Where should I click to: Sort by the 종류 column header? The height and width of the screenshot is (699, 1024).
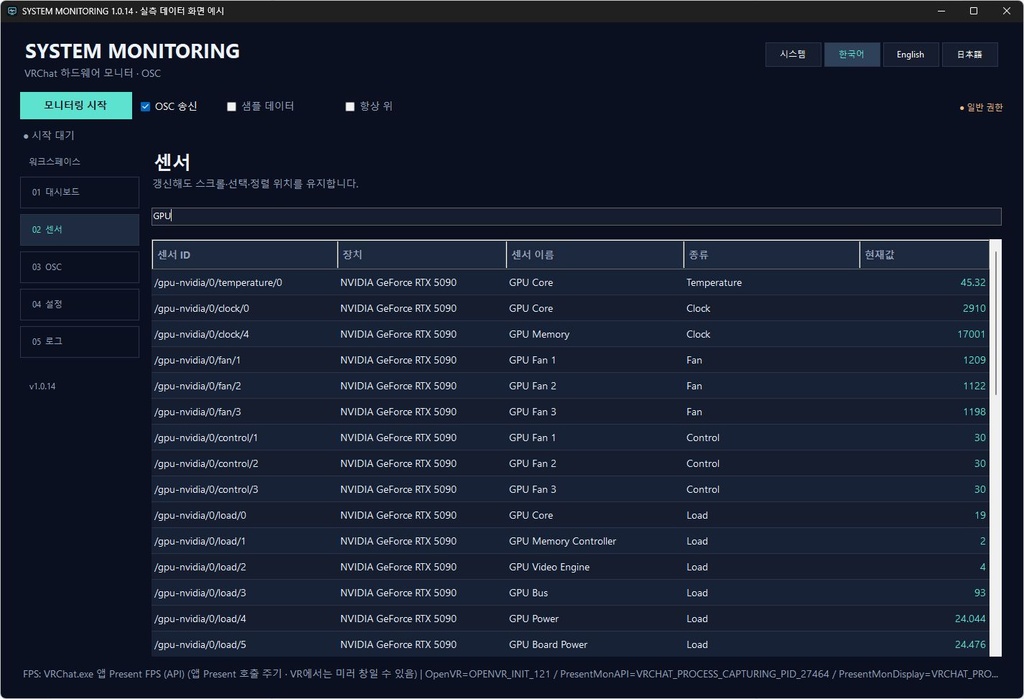[x=772, y=255]
